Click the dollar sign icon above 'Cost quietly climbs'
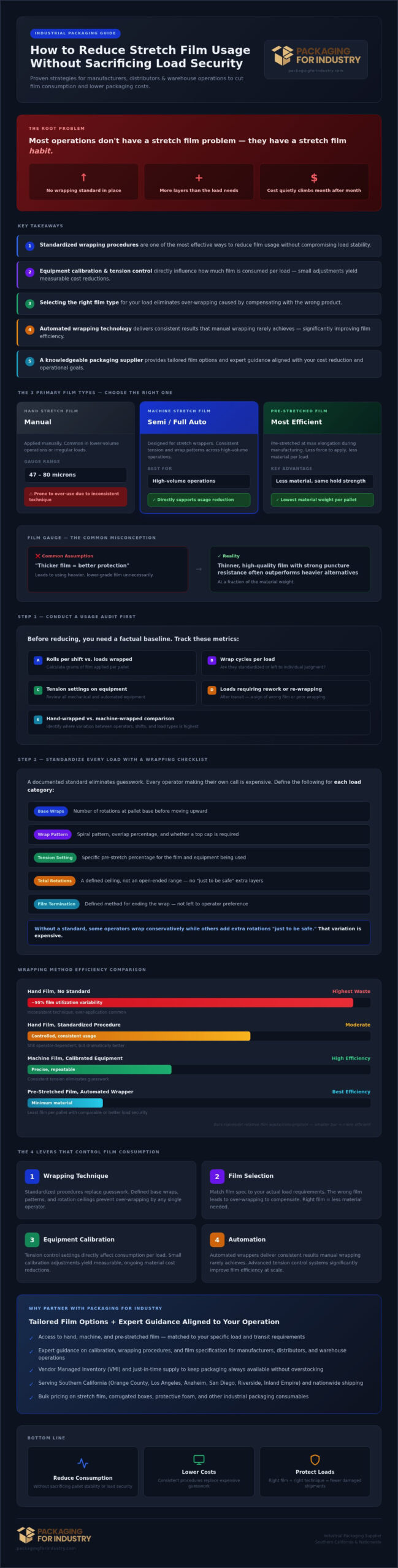Image resolution: width=398 pixels, height=1568 pixels. [x=314, y=178]
